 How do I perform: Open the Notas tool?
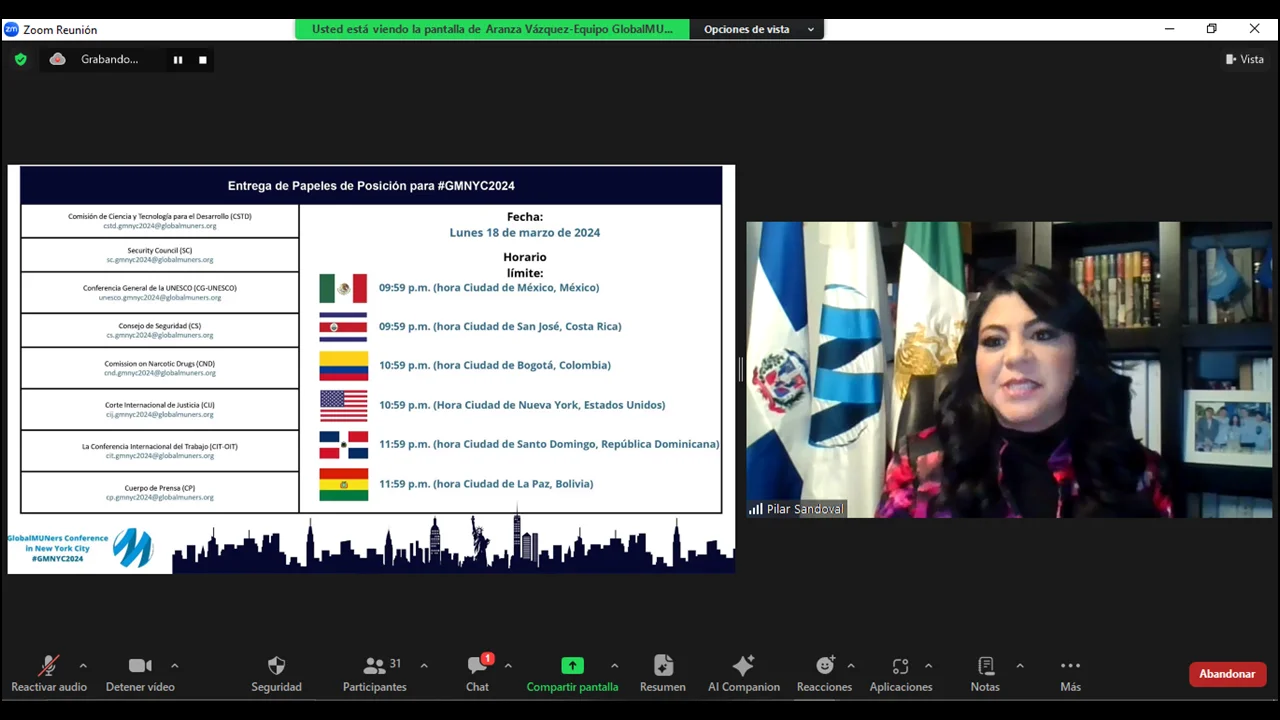pos(985,667)
